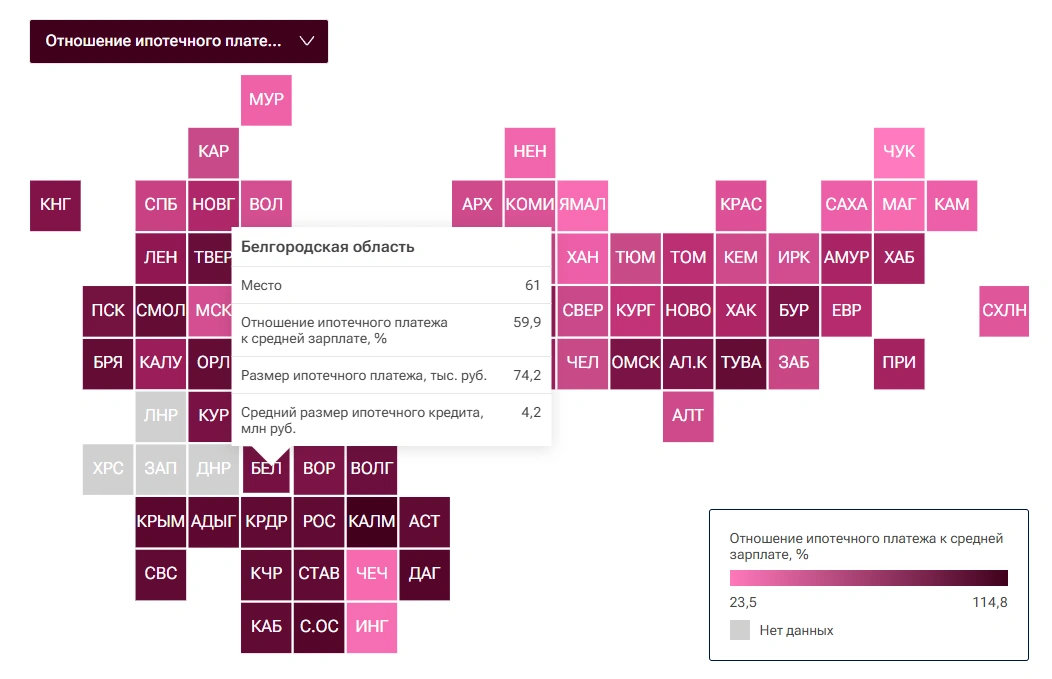This screenshot has height=679, width=1052.
Task: Click the НЕН Nenets tile
Action: [x=530, y=152]
